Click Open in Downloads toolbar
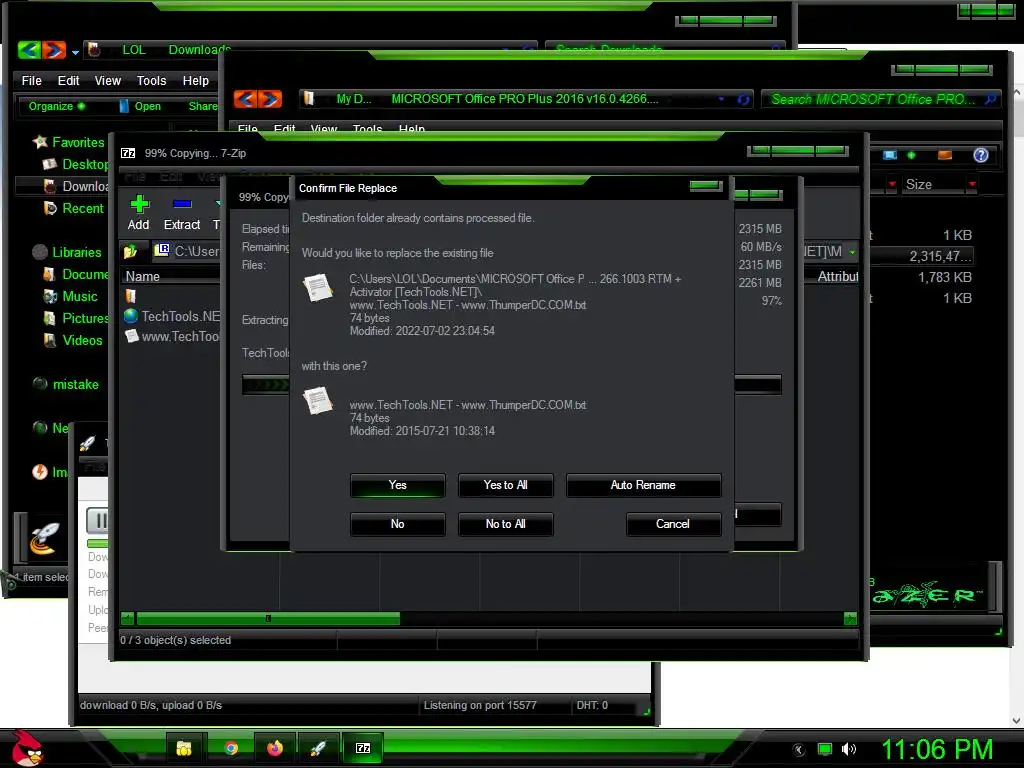The width and height of the screenshot is (1024, 768). coord(141,106)
